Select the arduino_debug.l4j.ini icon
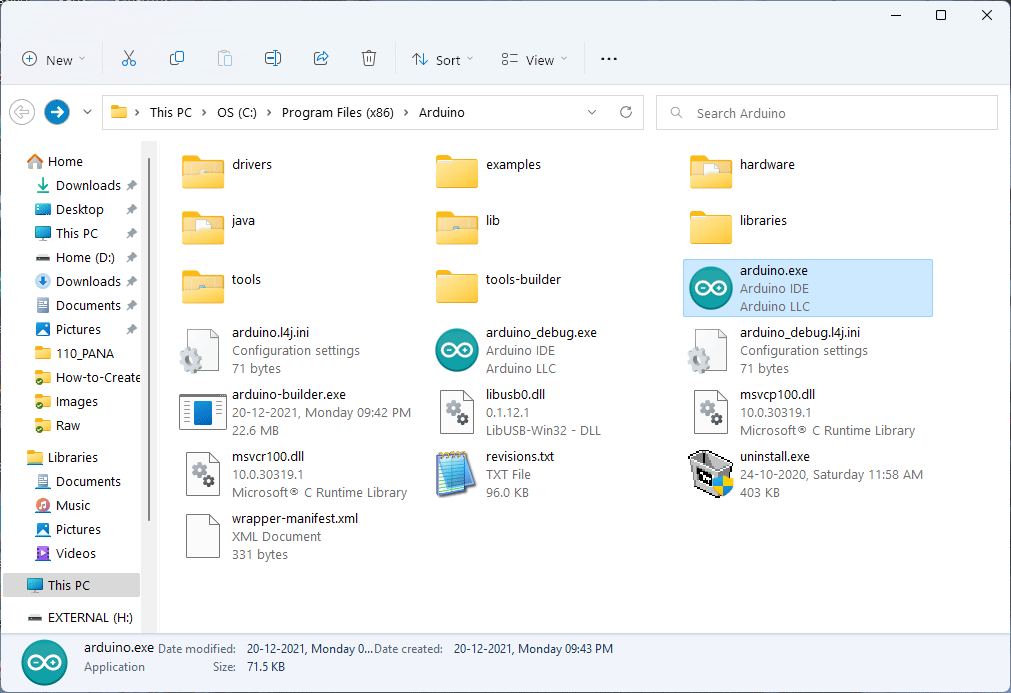Viewport: 1011px width, 693px height. (707, 351)
